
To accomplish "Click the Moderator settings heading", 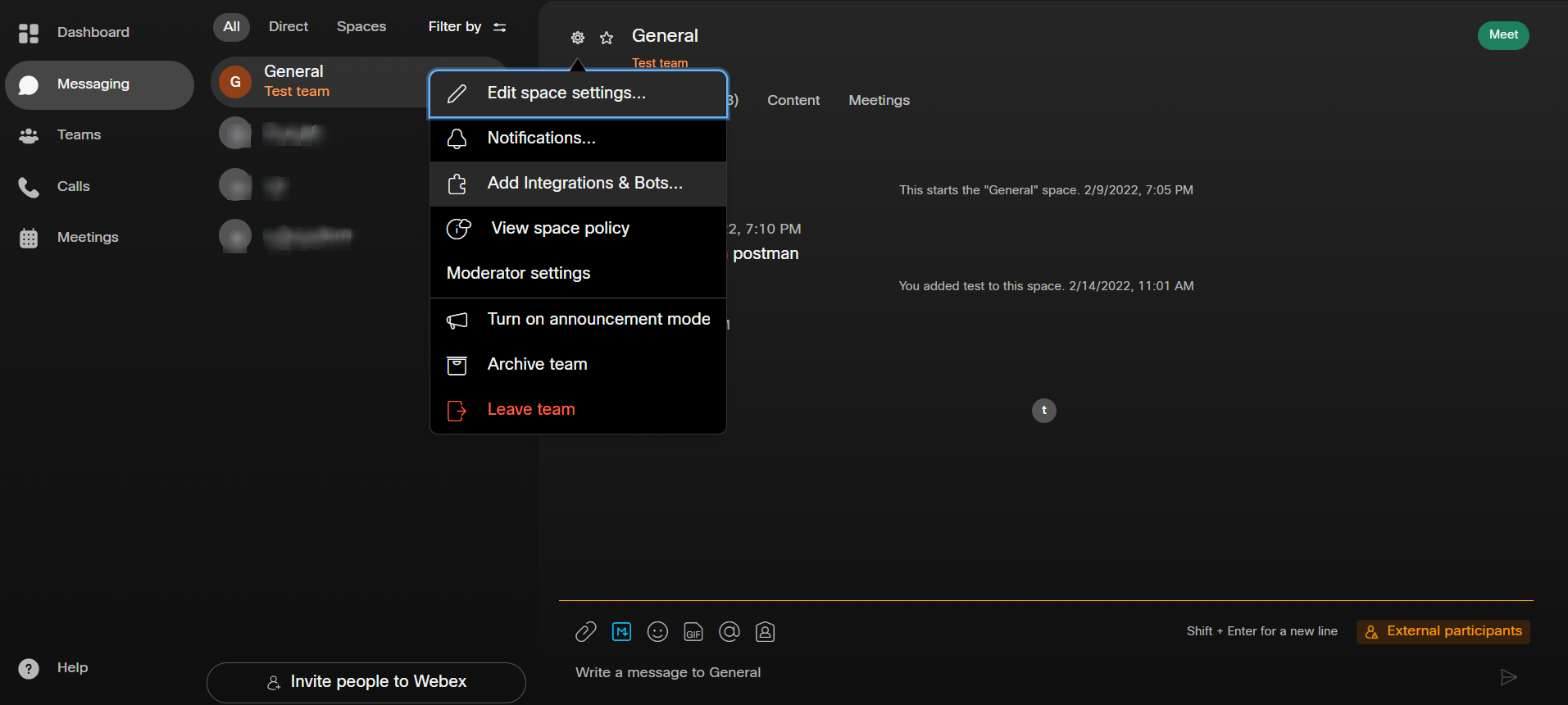I will 518,274.
